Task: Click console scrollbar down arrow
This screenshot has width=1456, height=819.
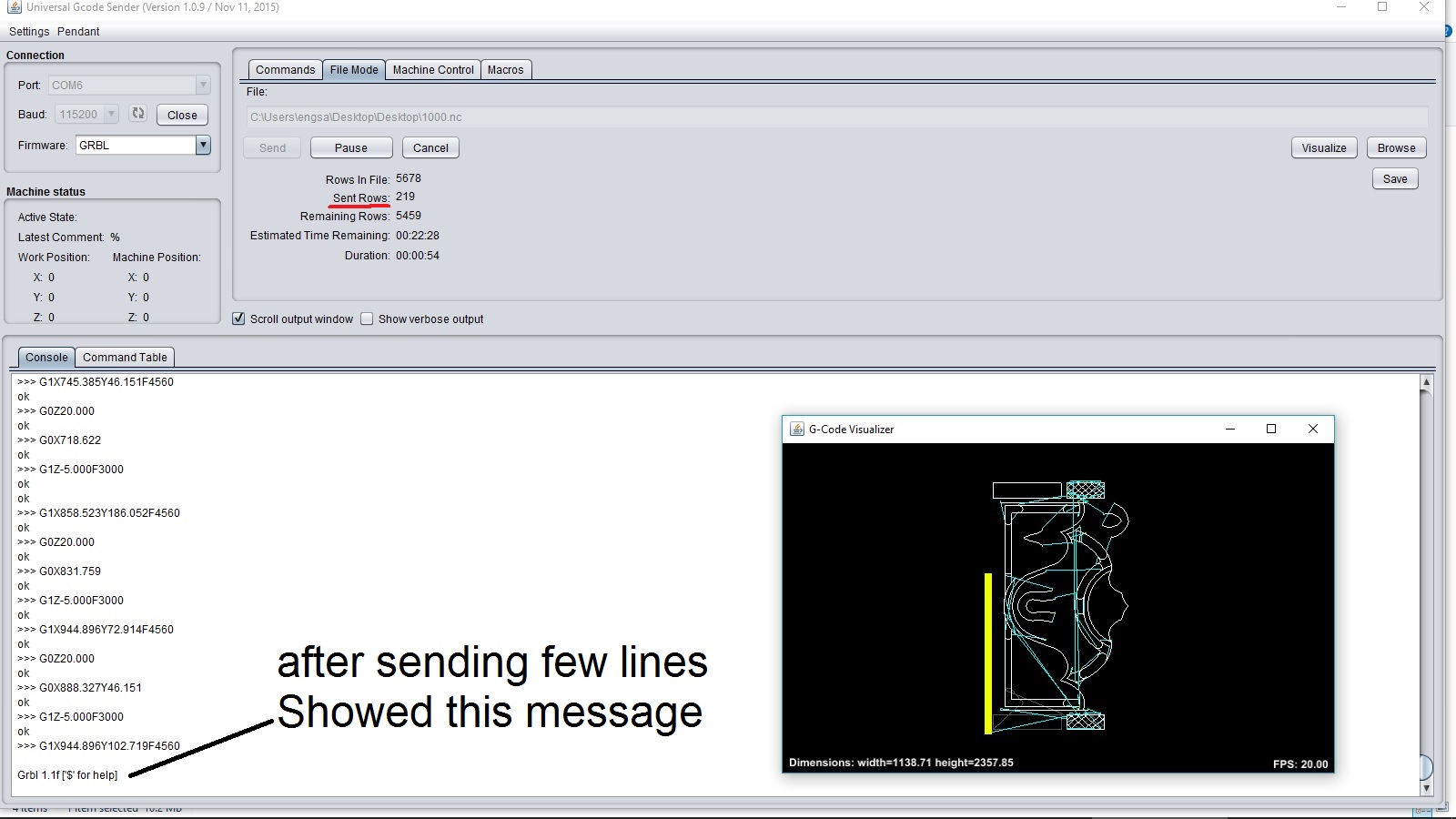Action: [1426, 789]
